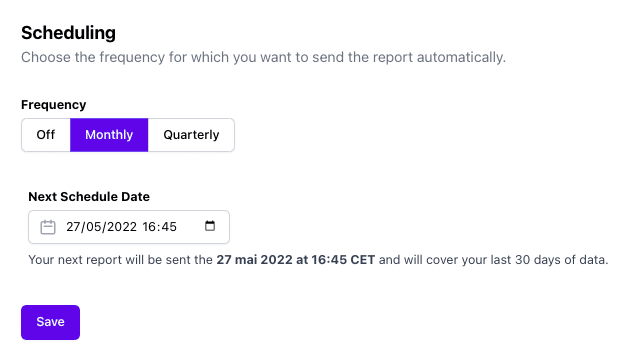This screenshot has height=360, width=617.
Task: Click the Frequency label
Action: (x=54, y=105)
